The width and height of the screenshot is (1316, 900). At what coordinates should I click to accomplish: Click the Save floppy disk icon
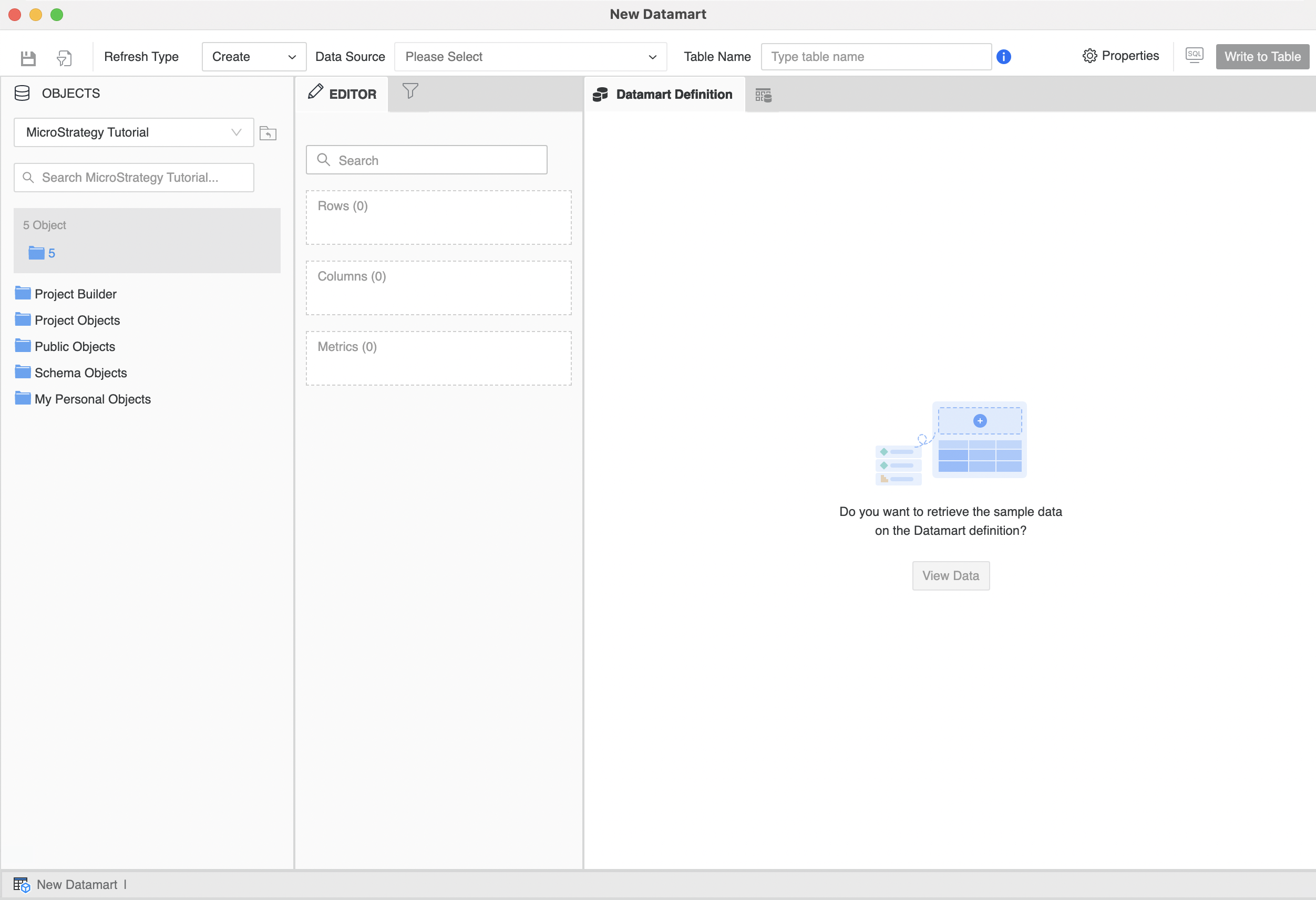pos(28,57)
